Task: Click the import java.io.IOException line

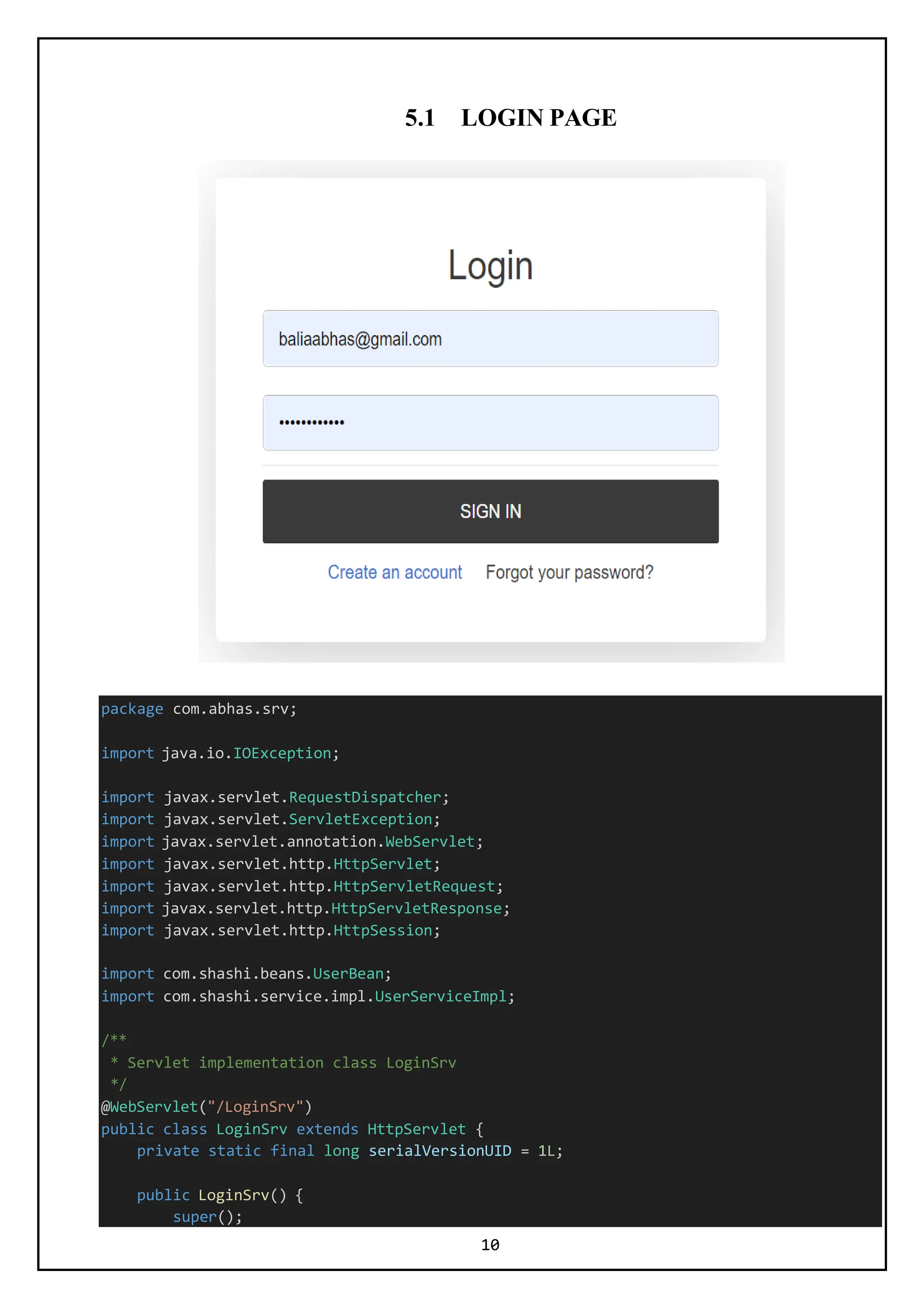Action: pos(220,753)
